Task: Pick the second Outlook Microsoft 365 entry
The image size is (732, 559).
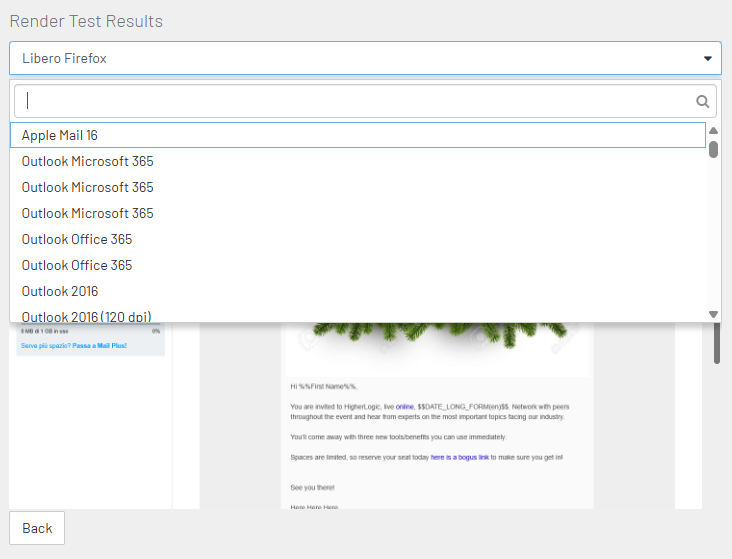Action: coord(88,187)
